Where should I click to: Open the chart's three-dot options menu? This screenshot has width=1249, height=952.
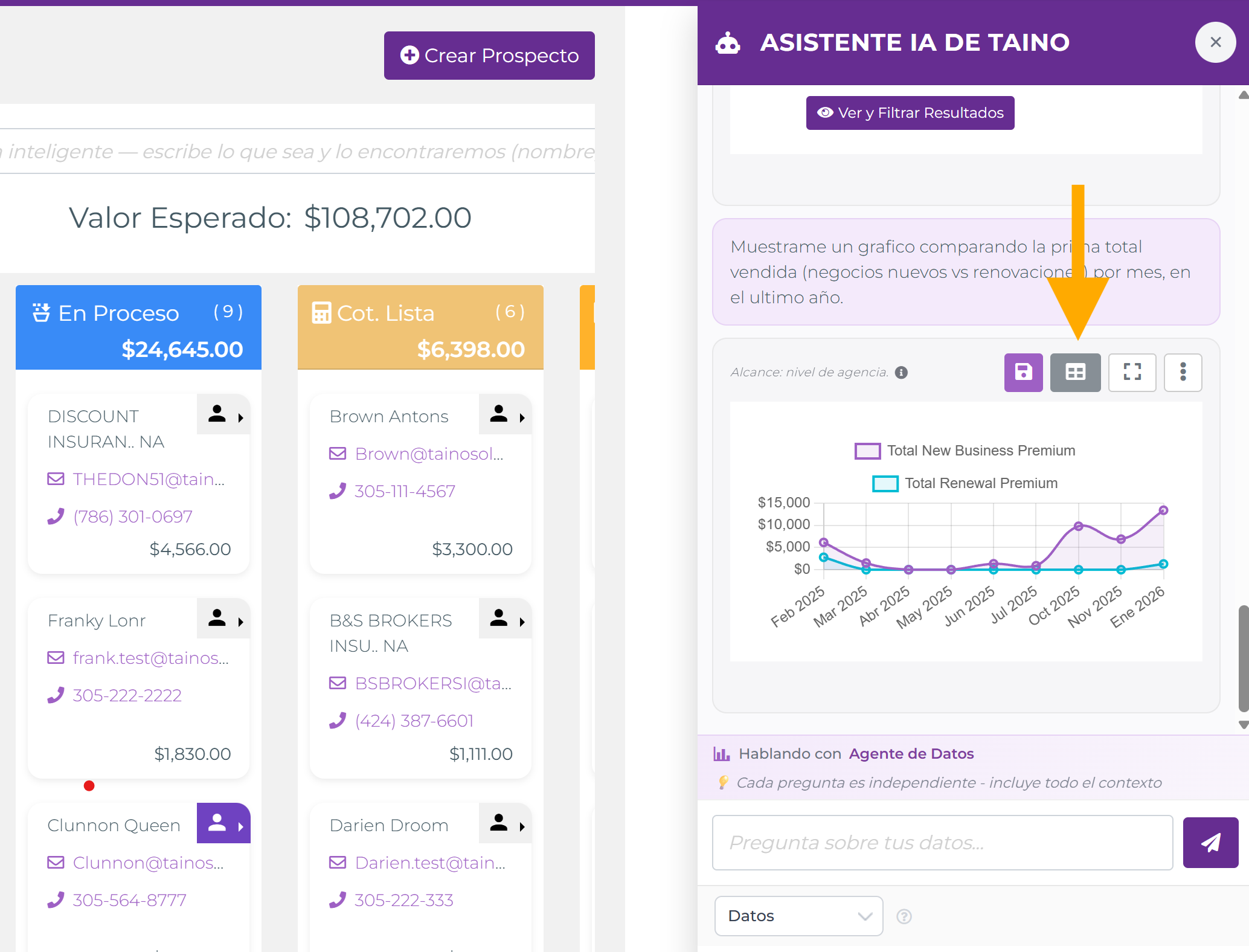(x=1183, y=372)
